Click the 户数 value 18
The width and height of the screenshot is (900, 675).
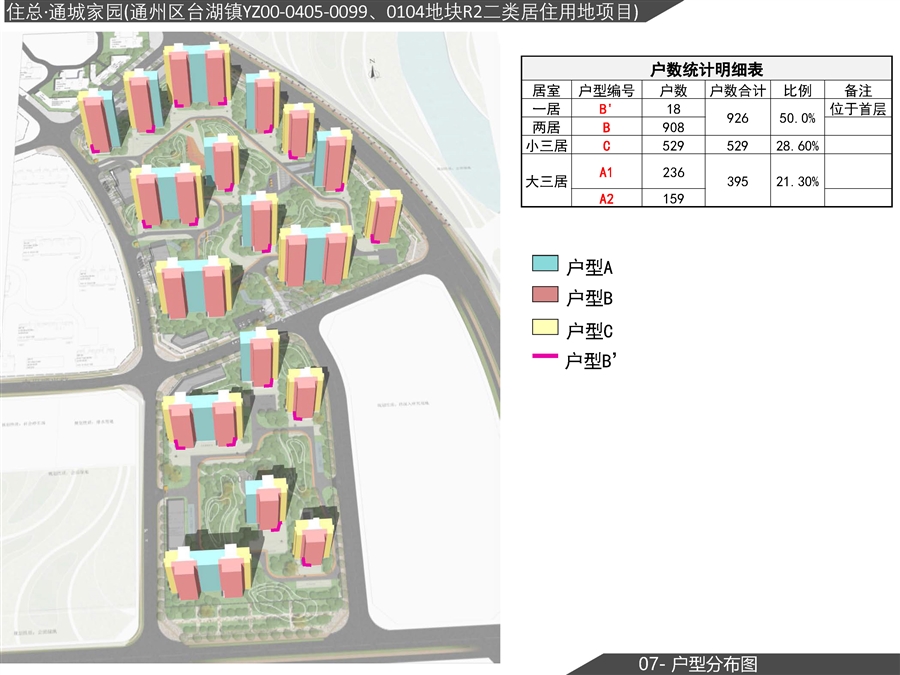pyautogui.click(x=673, y=109)
